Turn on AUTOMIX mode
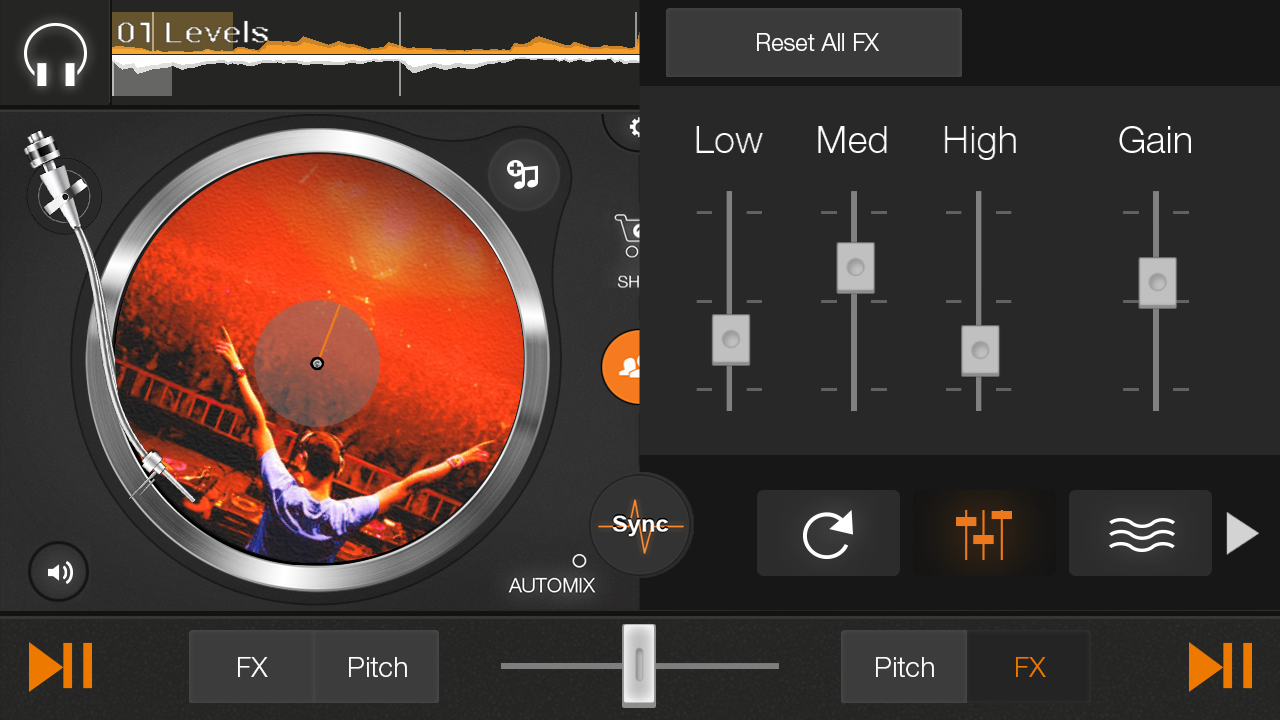Viewport: 1280px width, 720px height. [x=577, y=561]
